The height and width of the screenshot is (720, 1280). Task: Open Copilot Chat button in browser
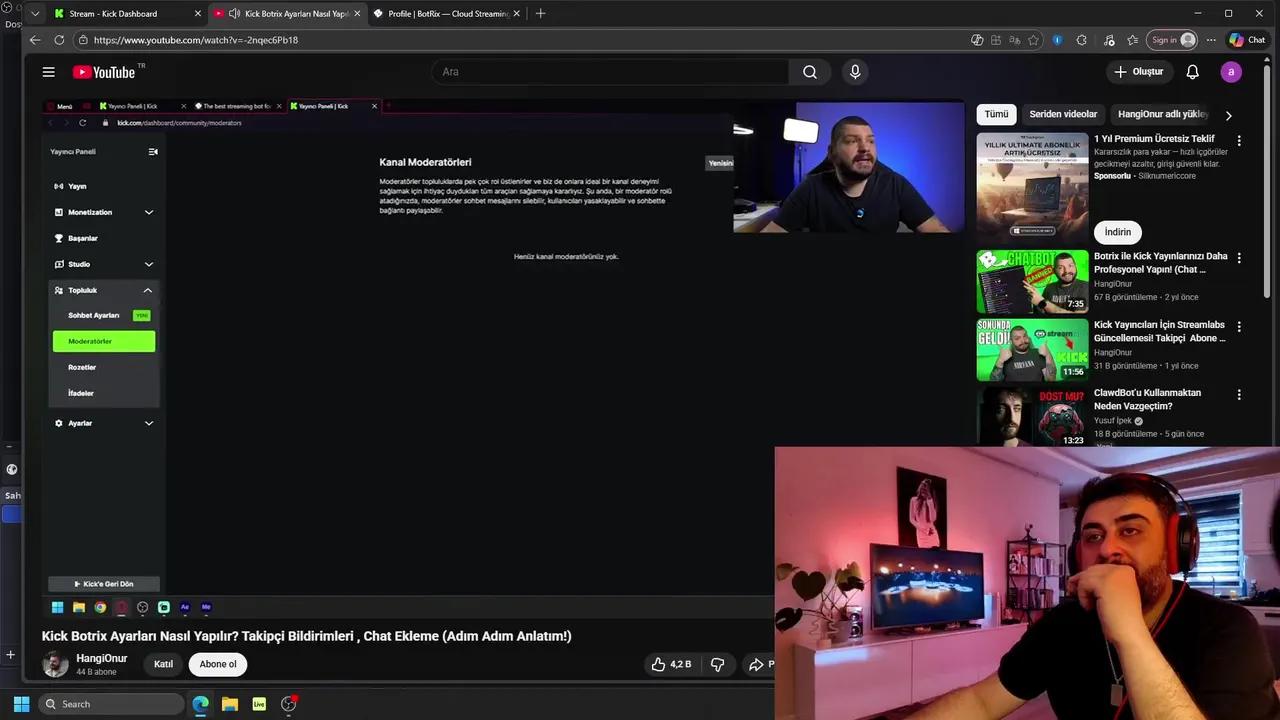tap(1247, 40)
